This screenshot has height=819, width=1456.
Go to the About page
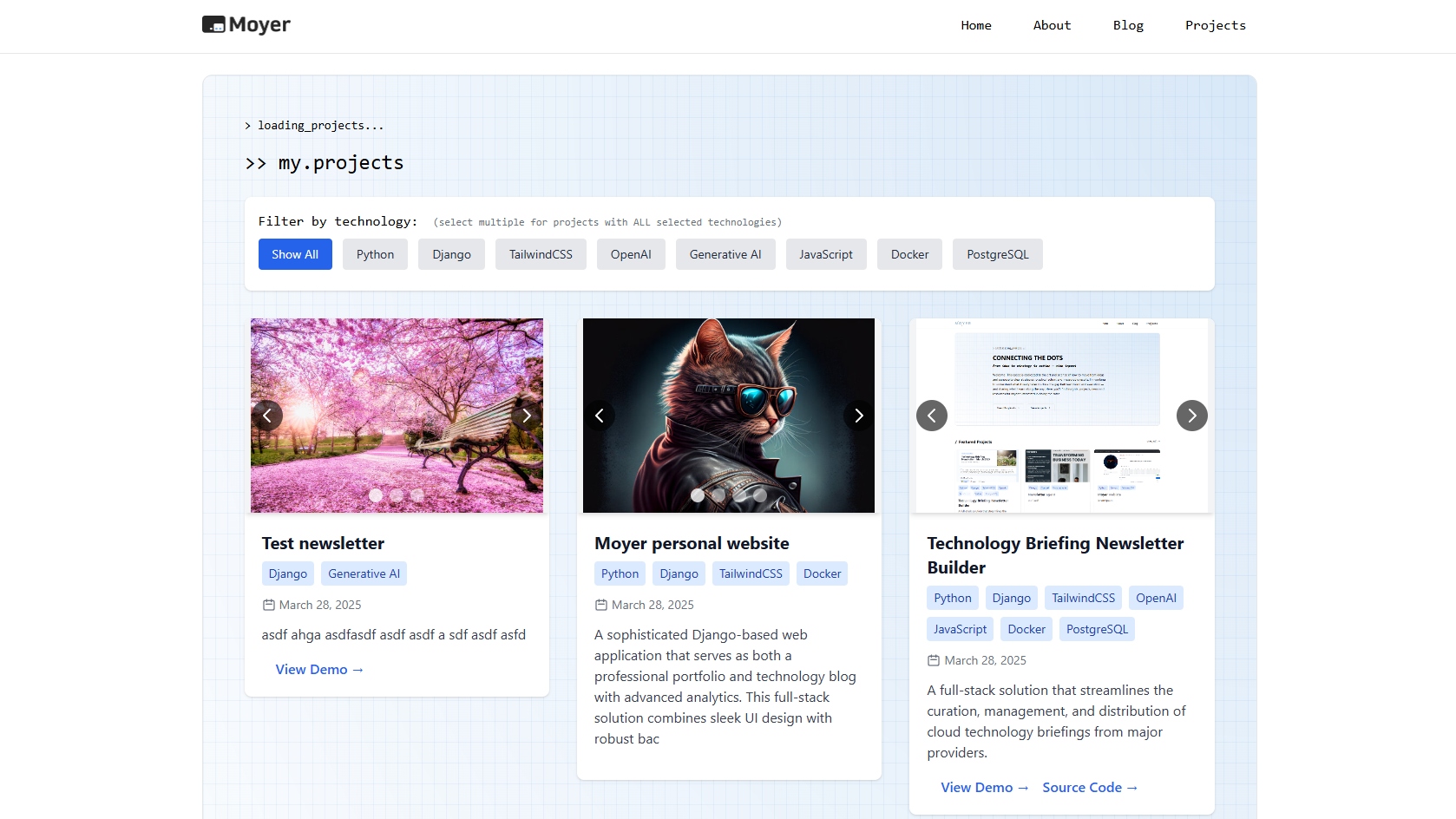[x=1052, y=25]
